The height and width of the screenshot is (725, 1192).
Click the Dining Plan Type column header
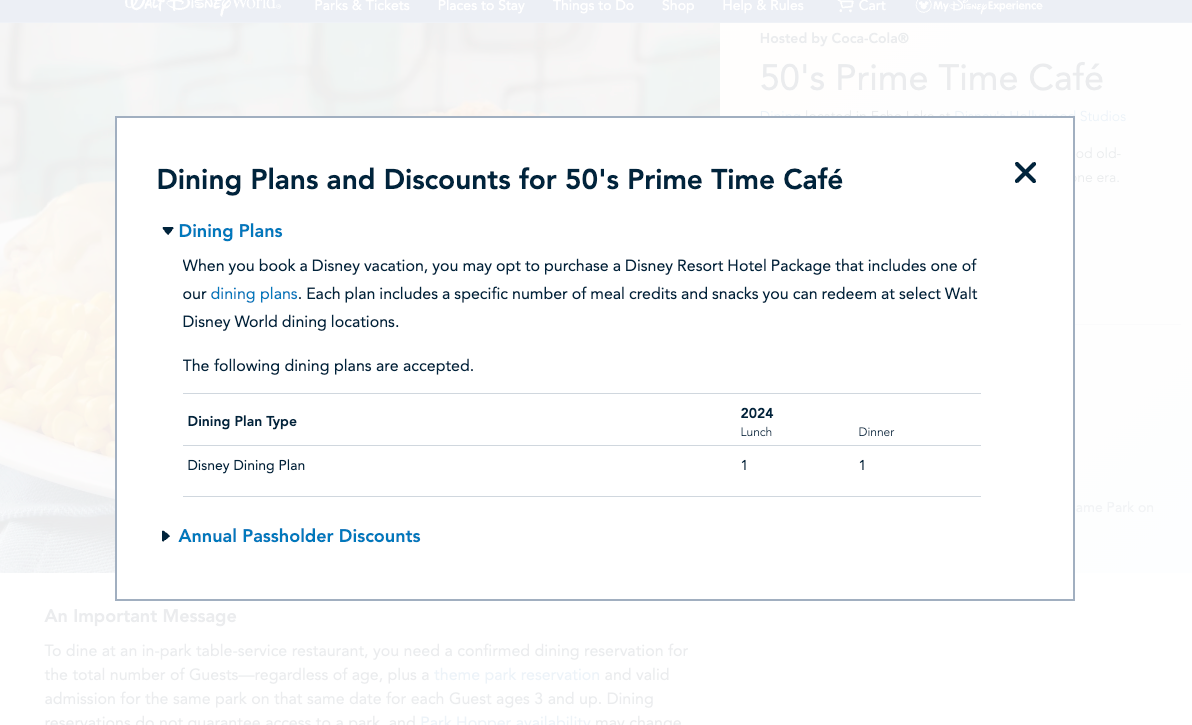[x=242, y=421]
